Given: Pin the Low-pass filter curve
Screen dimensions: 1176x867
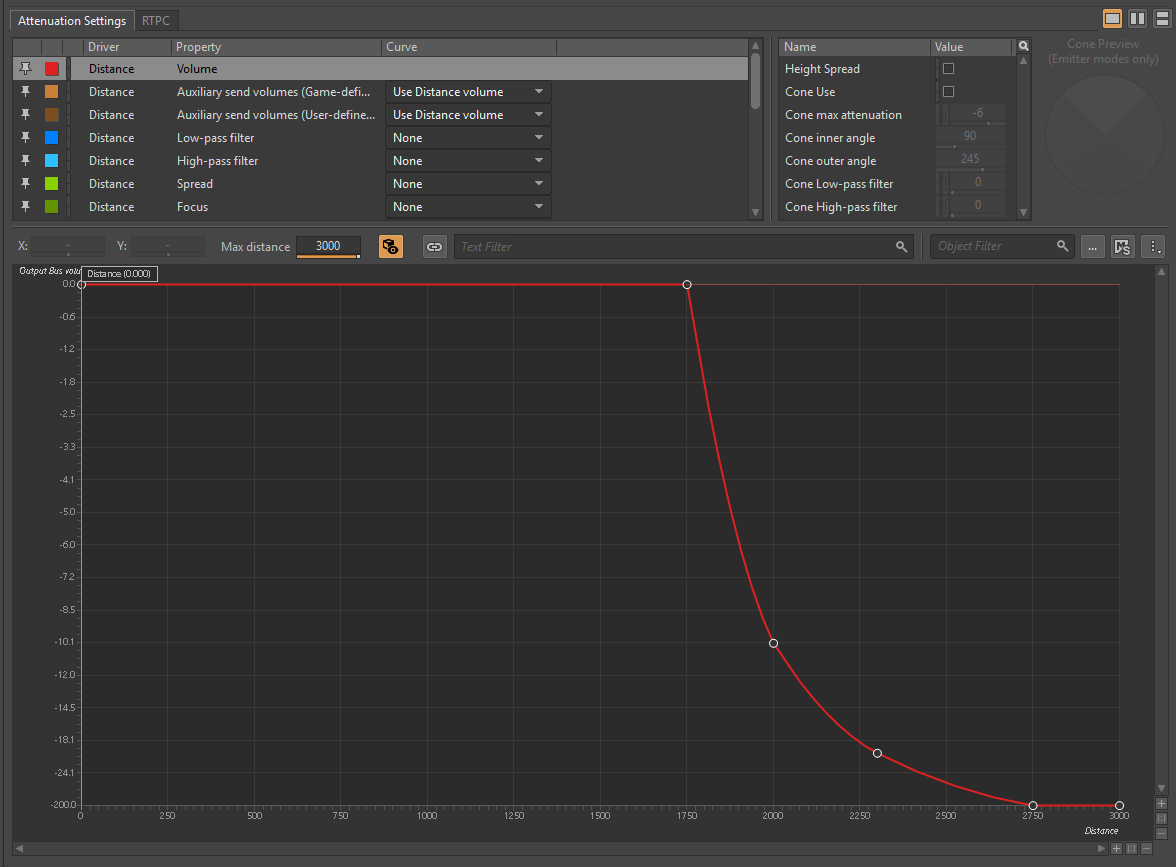Looking at the screenshot, I should point(26,137).
